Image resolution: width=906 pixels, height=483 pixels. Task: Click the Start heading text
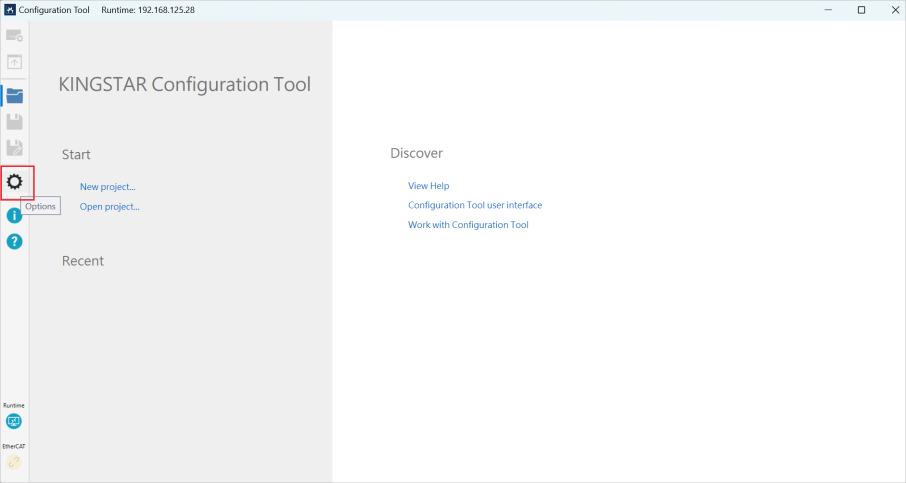(x=76, y=154)
